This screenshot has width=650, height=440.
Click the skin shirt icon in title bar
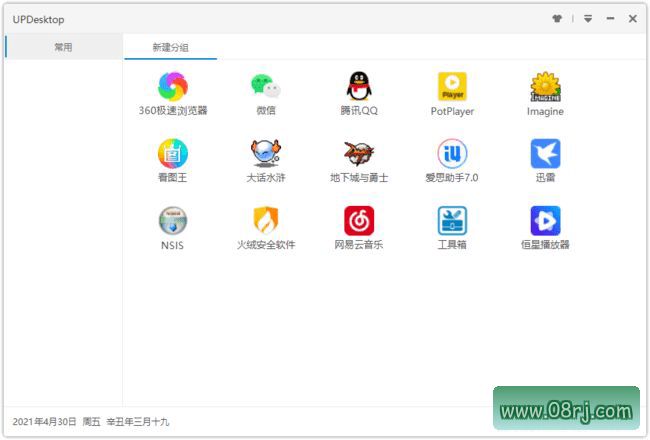click(557, 19)
